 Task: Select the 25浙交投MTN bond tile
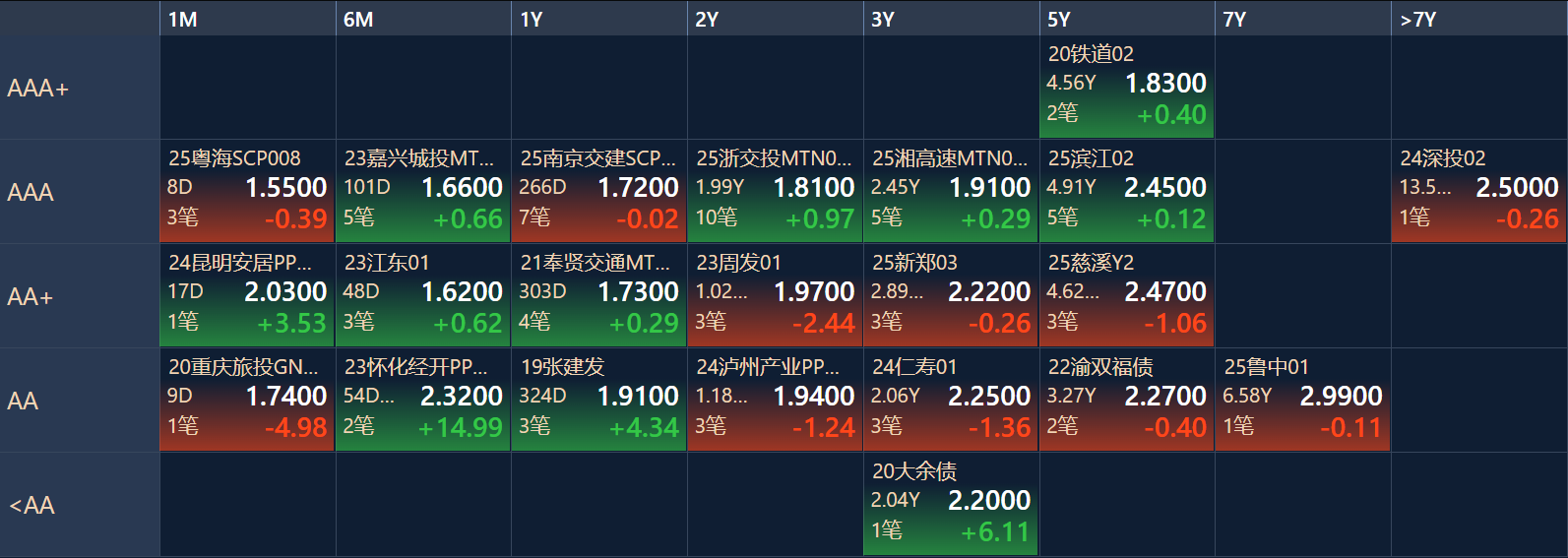click(x=776, y=192)
